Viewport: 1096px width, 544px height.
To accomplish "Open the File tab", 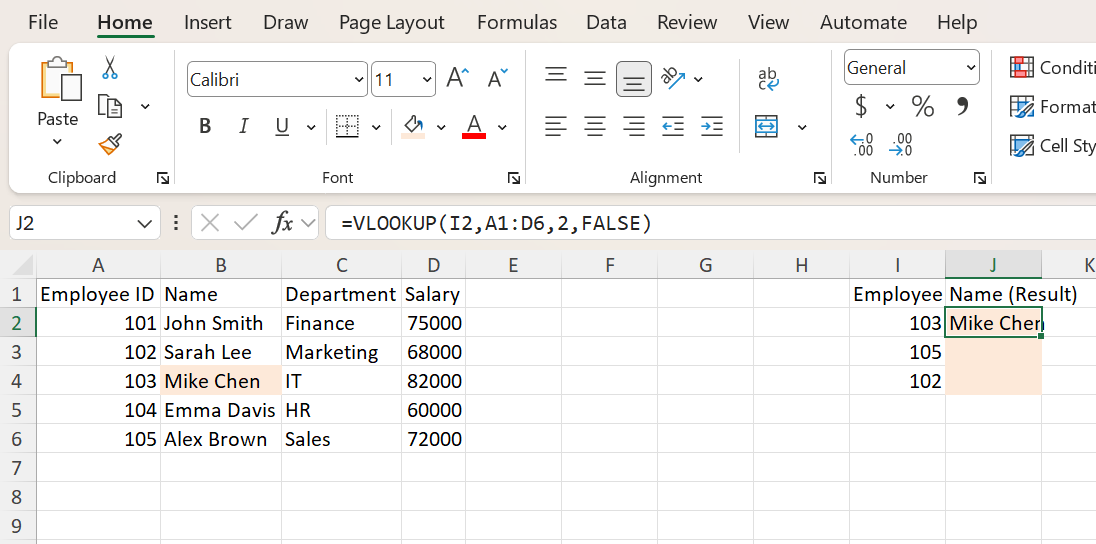I will (43, 22).
